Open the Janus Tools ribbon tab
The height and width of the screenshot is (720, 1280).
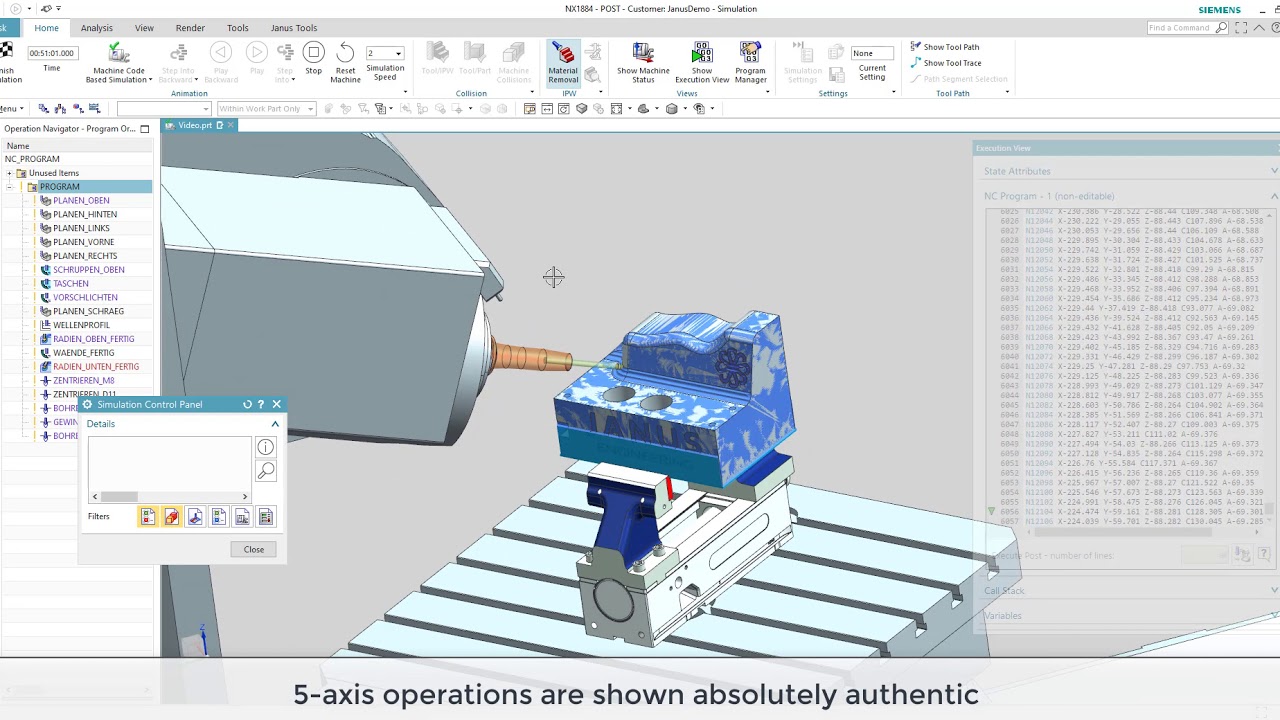(x=294, y=28)
